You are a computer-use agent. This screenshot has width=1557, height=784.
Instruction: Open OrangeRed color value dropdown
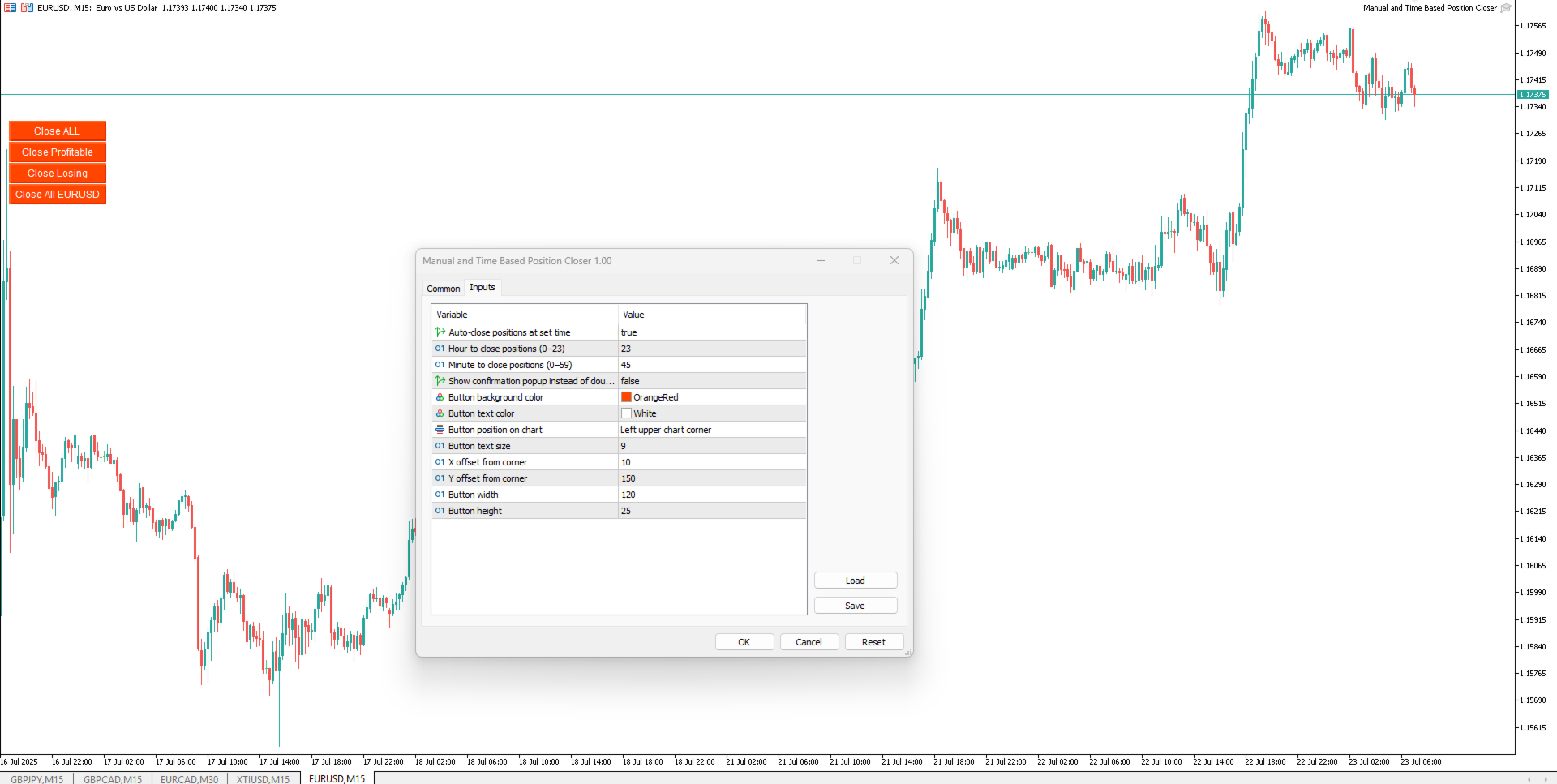point(712,397)
